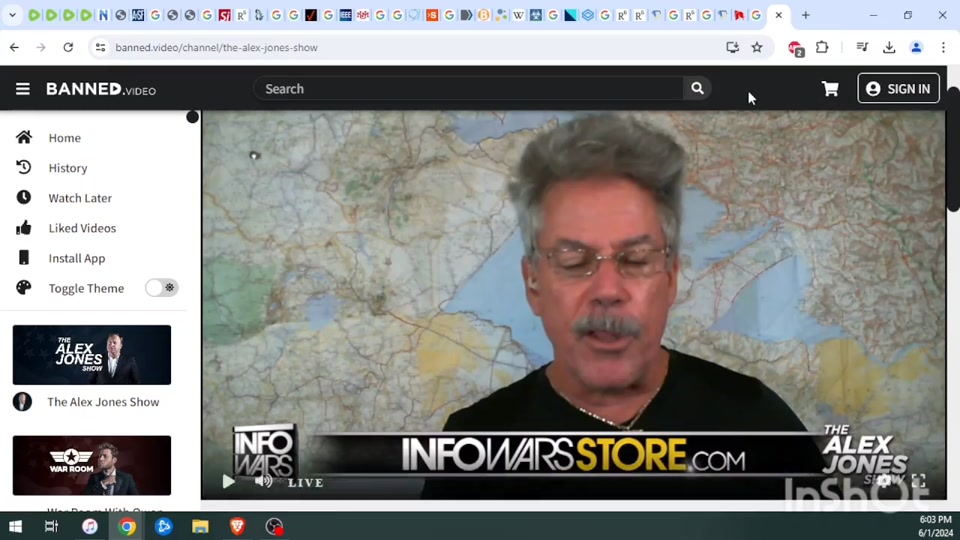Open the video player settings gear
Viewport: 960px width, 540px height.
(884, 481)
